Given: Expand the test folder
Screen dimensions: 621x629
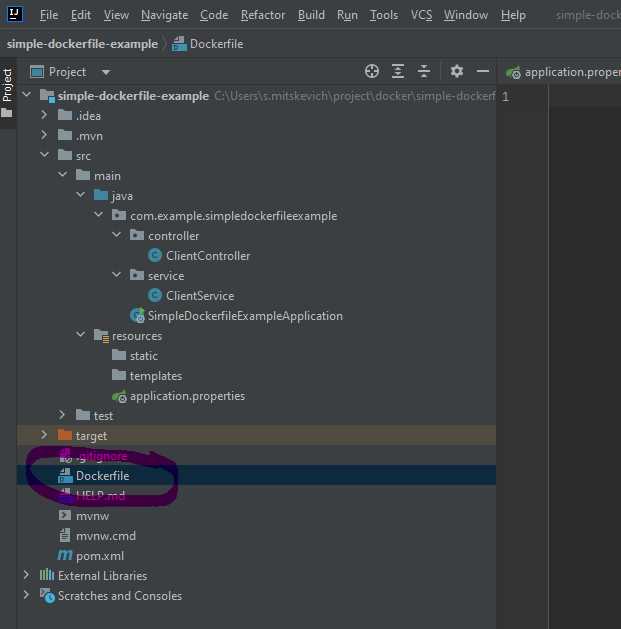Looking at the screenshot, I should 62,415.
